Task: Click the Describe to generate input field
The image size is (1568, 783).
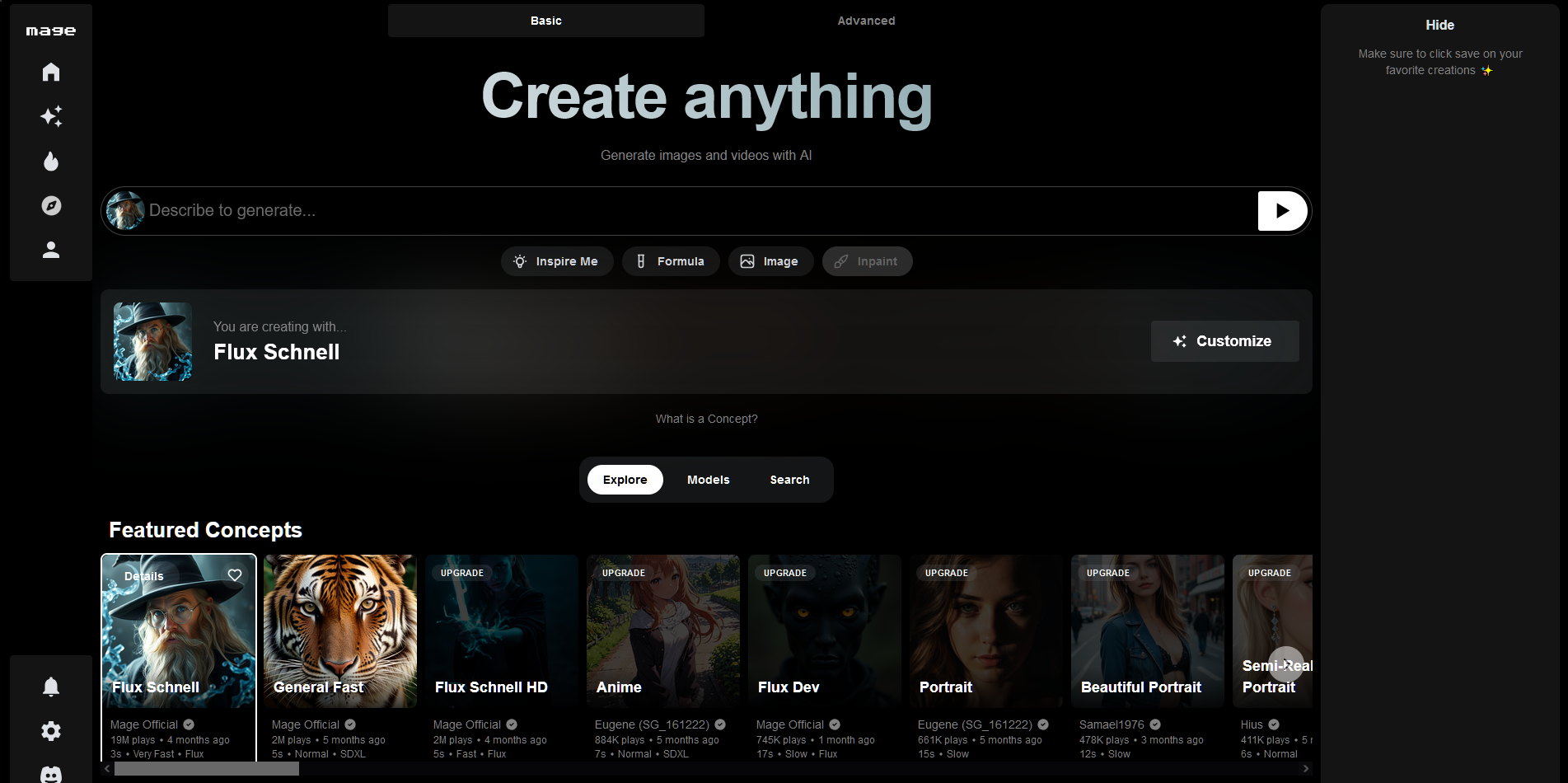Action: 692,211
